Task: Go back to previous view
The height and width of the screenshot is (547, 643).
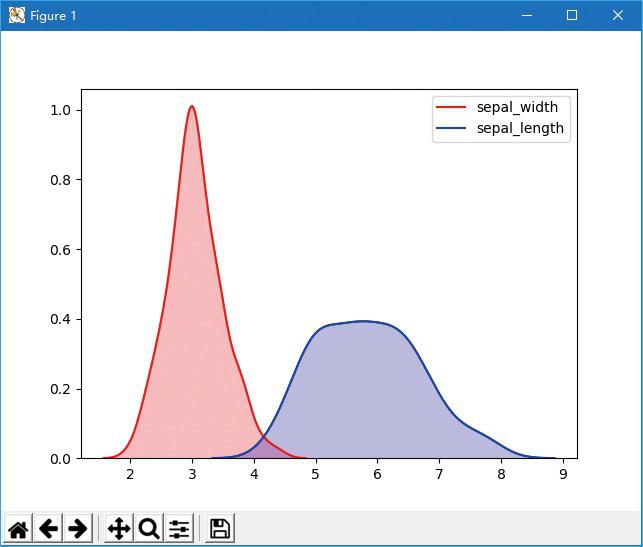Action: coord(48,529)
